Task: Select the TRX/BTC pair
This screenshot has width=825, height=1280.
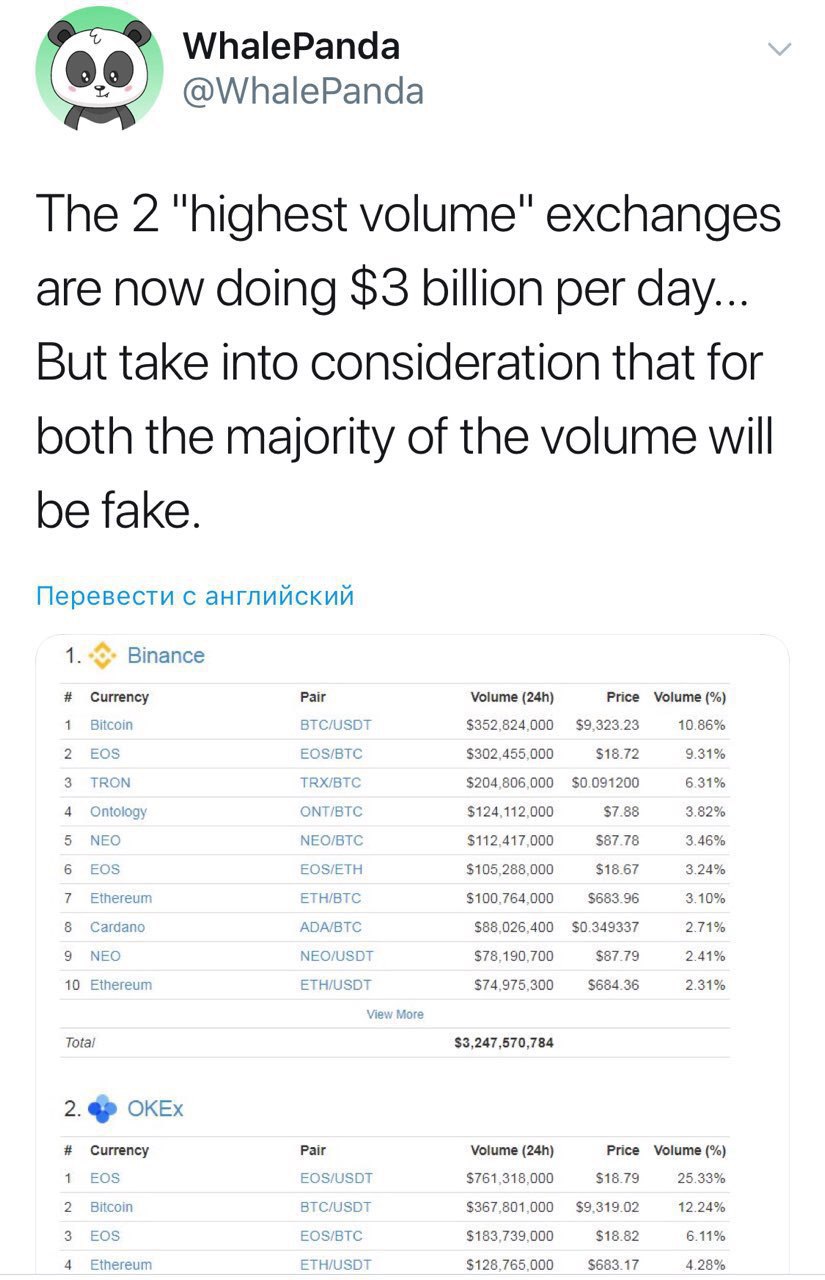Action: point(331,783)
